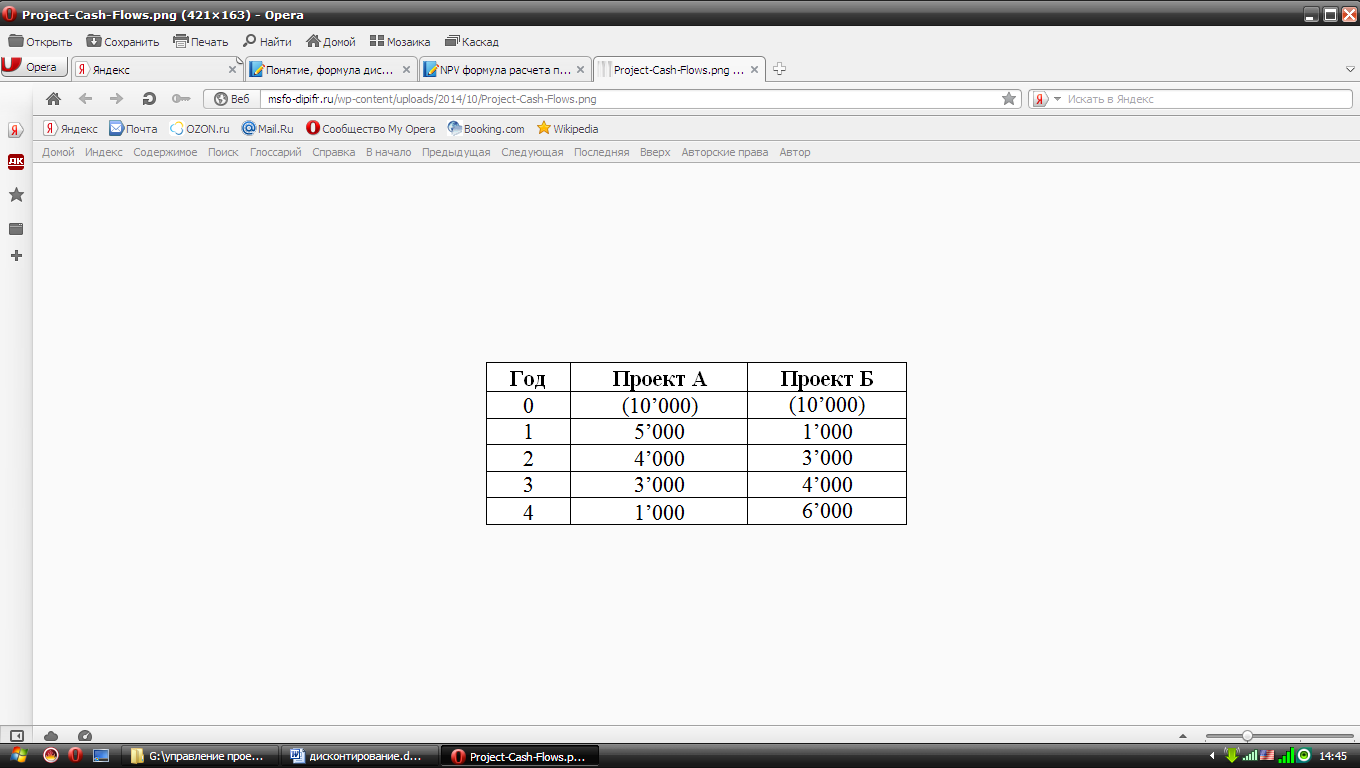1360x768 pixels.
Task: Click the Проект А table header
Action: 659,378
